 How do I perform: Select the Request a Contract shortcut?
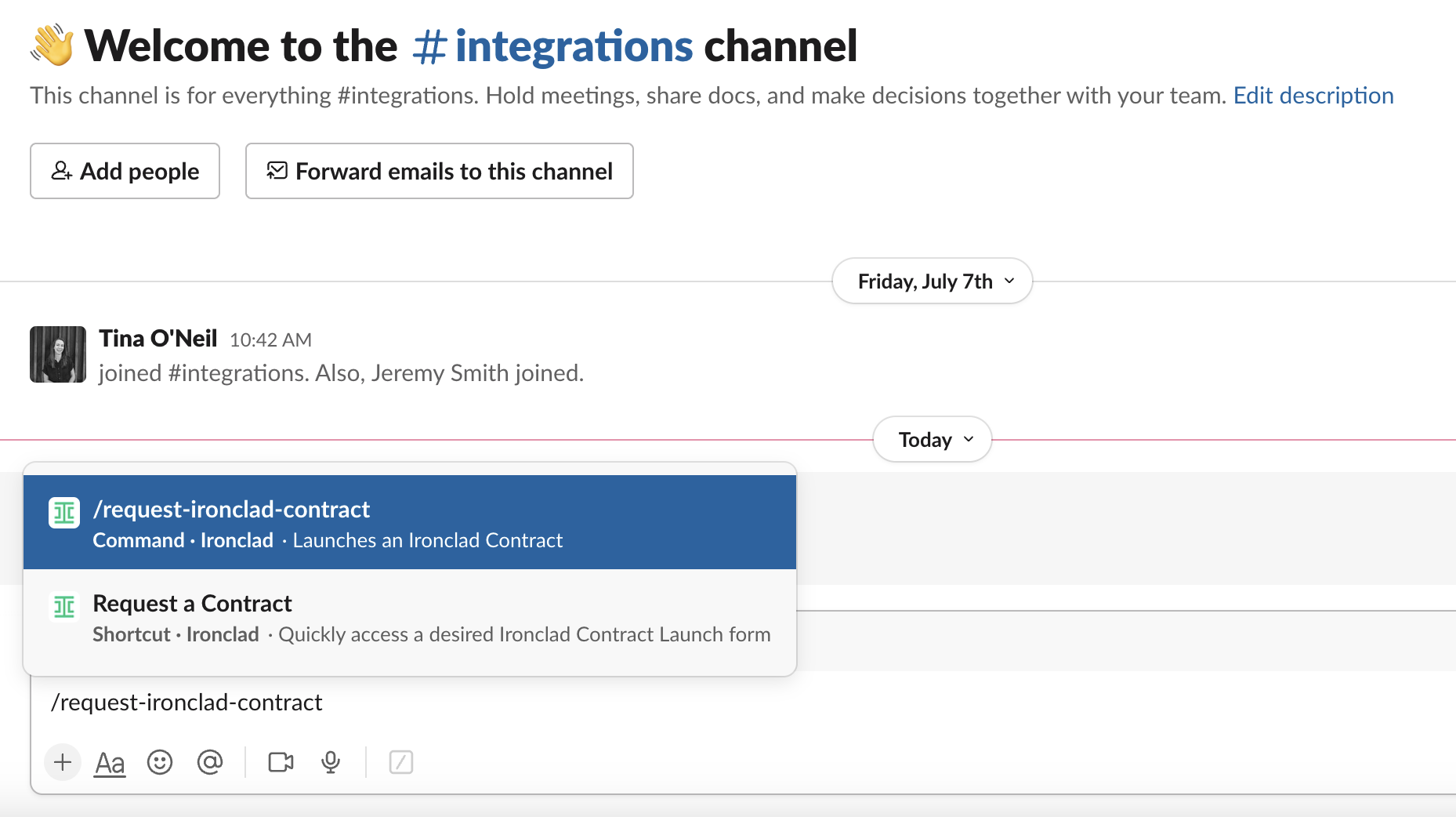(x=410, y=618)
